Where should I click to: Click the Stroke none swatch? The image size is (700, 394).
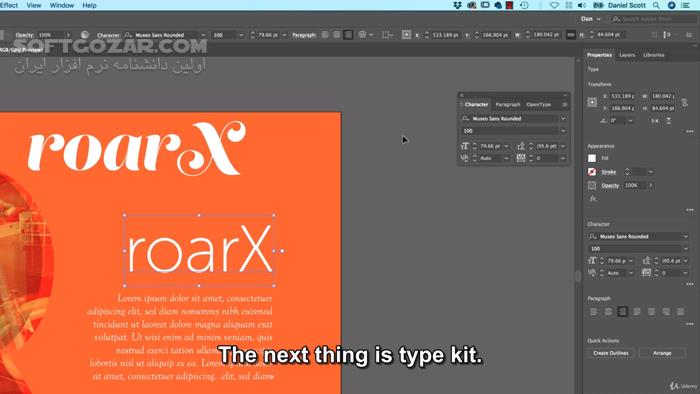point(592,172)
